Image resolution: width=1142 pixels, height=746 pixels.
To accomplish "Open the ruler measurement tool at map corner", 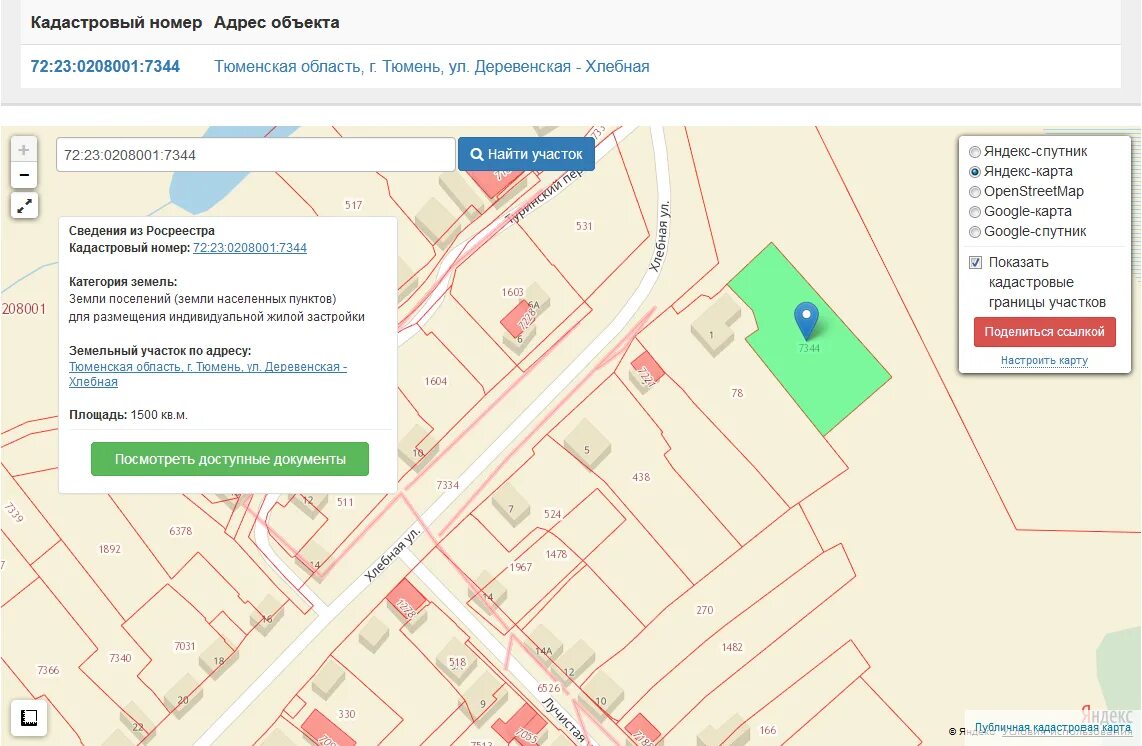I will coord(29,718).
